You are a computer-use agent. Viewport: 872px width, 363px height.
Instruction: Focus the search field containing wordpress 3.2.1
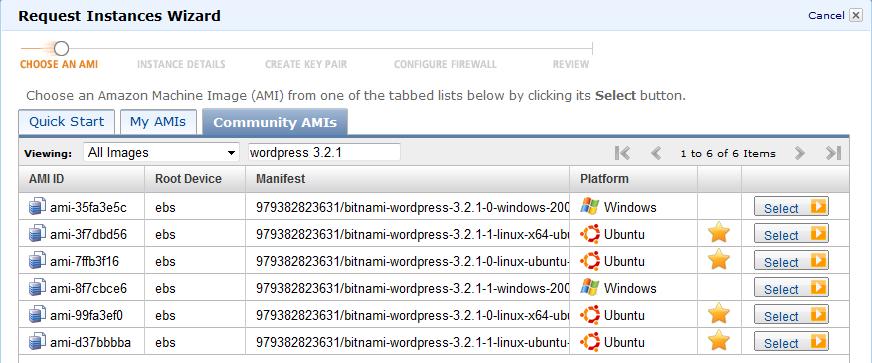324,152
